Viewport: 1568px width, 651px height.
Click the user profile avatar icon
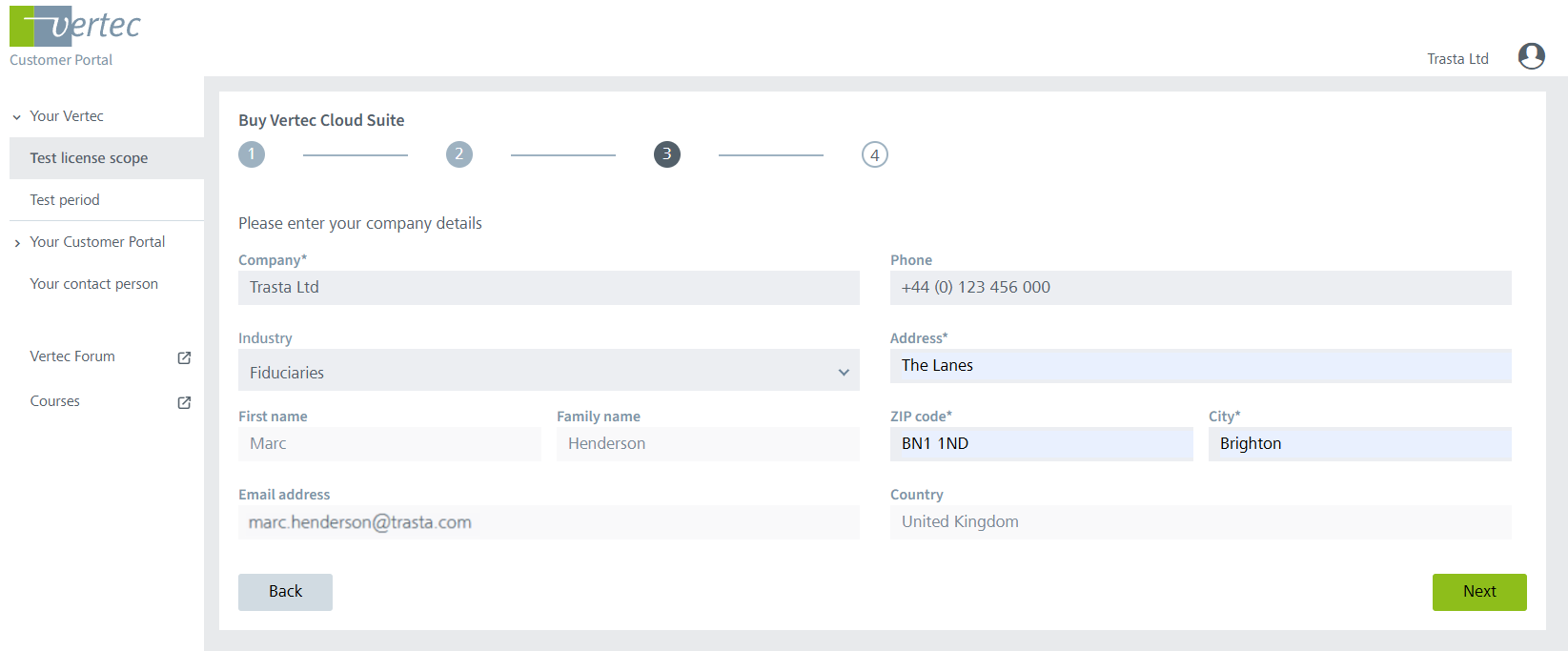click(1531, 57)
